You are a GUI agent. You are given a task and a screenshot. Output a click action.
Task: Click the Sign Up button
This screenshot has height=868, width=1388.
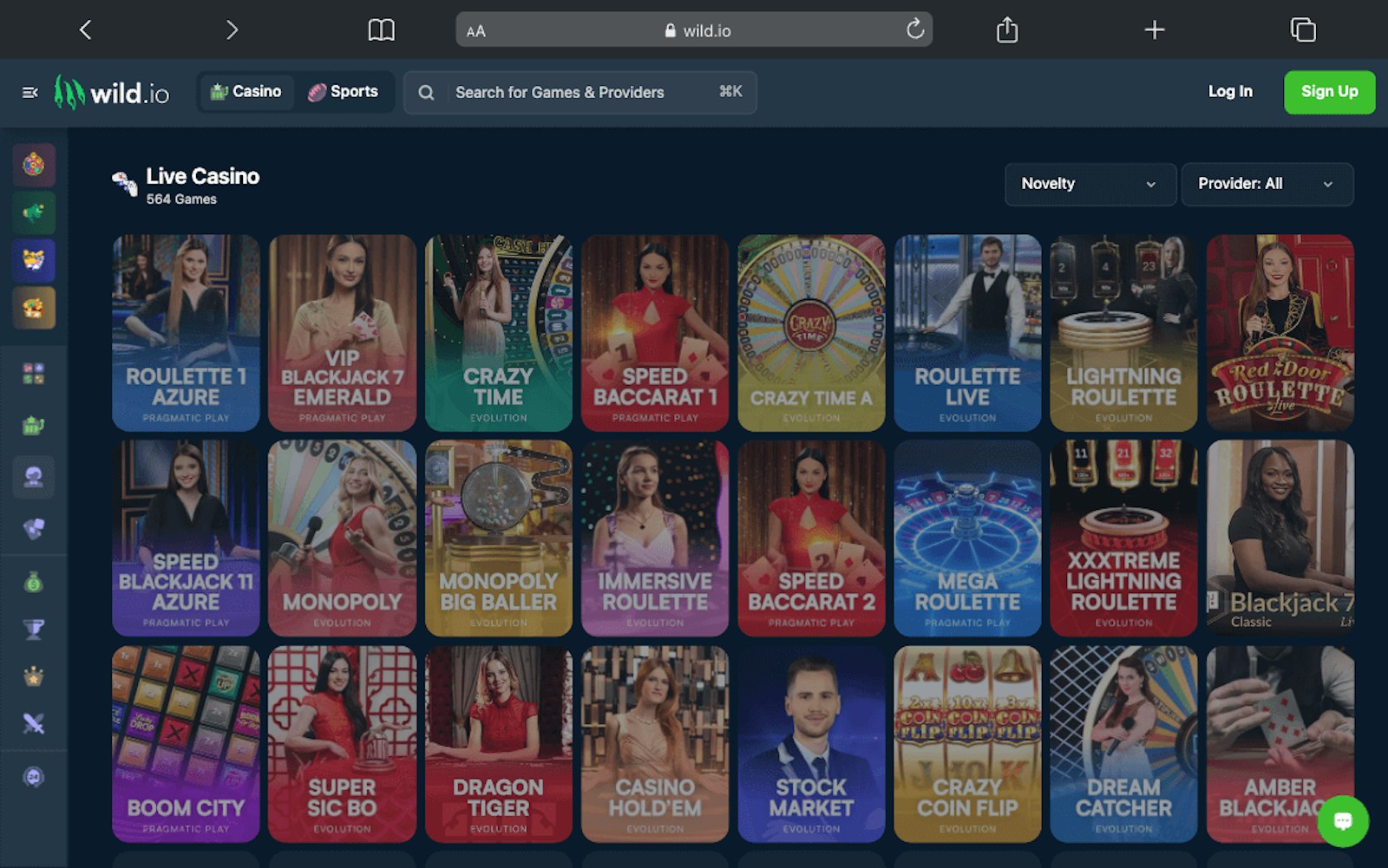coord(1329,92)
